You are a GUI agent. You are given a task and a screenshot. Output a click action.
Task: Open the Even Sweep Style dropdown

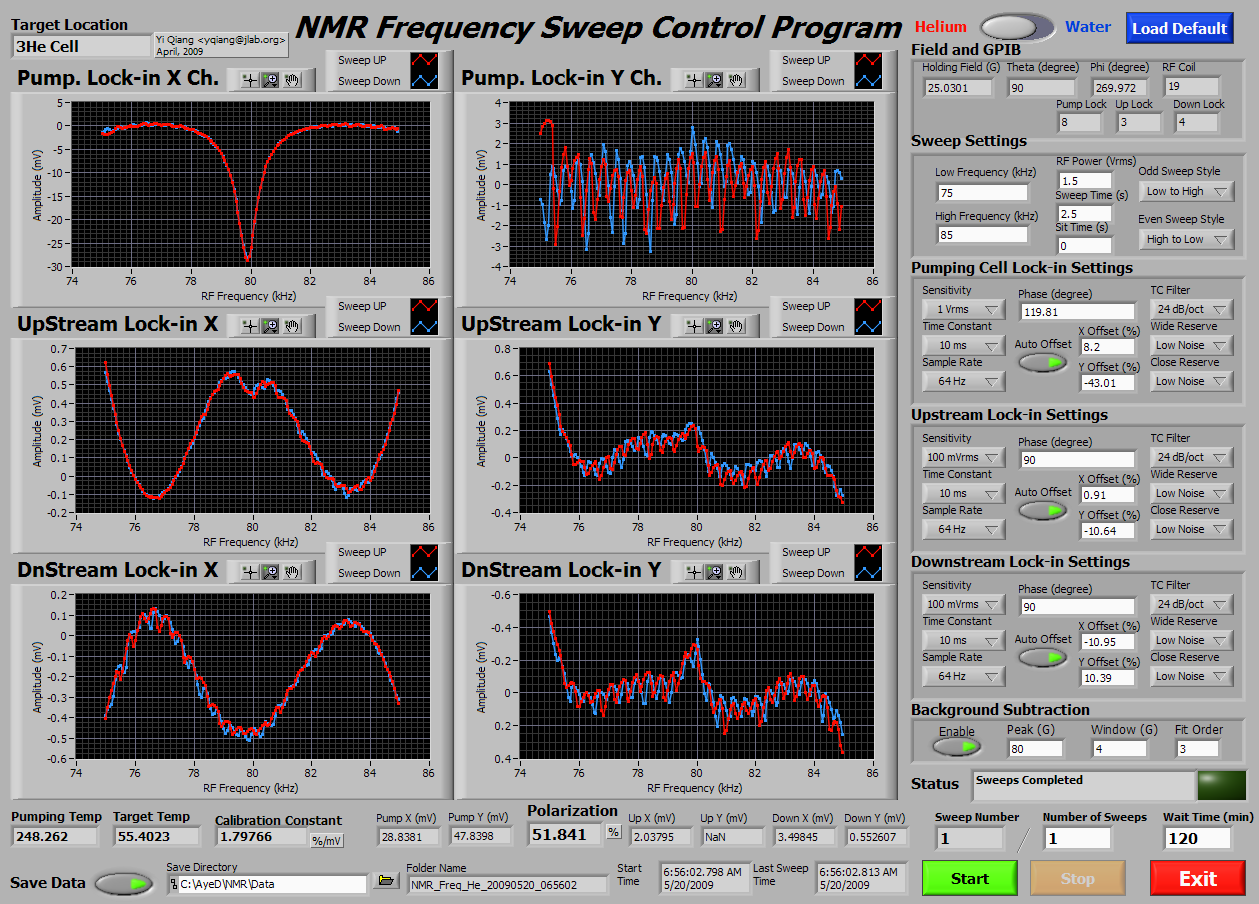[x=1186, y=239]
